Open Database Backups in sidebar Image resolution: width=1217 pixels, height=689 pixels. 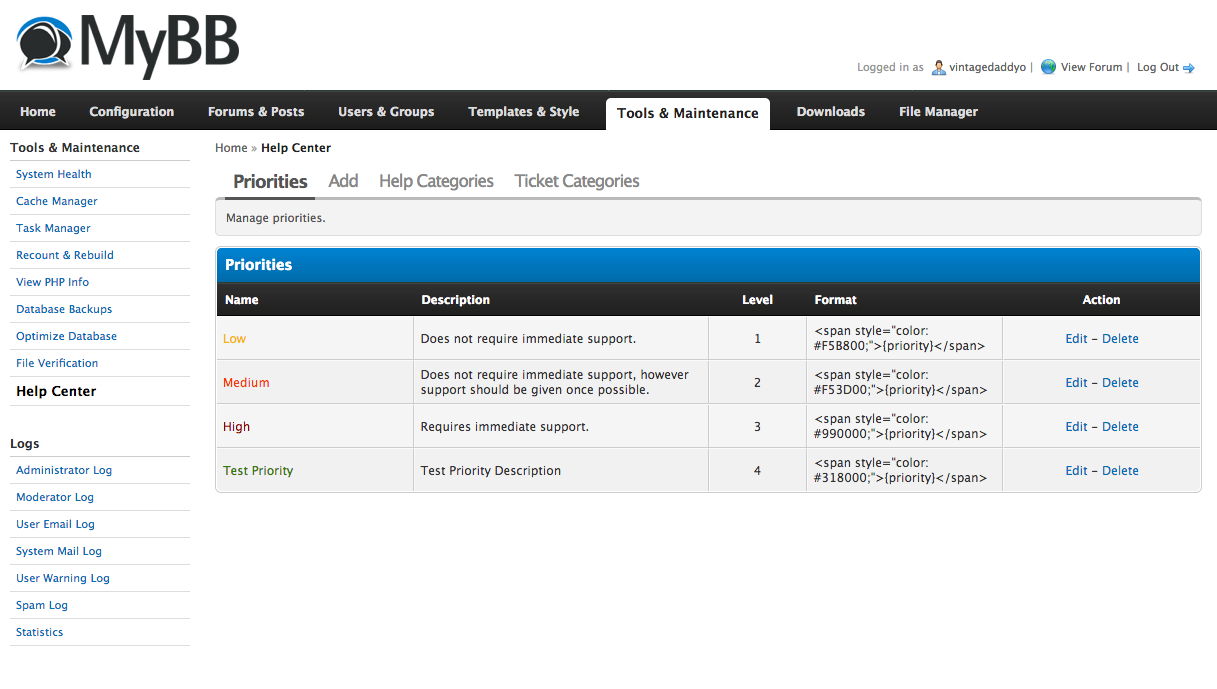[64, 309]
